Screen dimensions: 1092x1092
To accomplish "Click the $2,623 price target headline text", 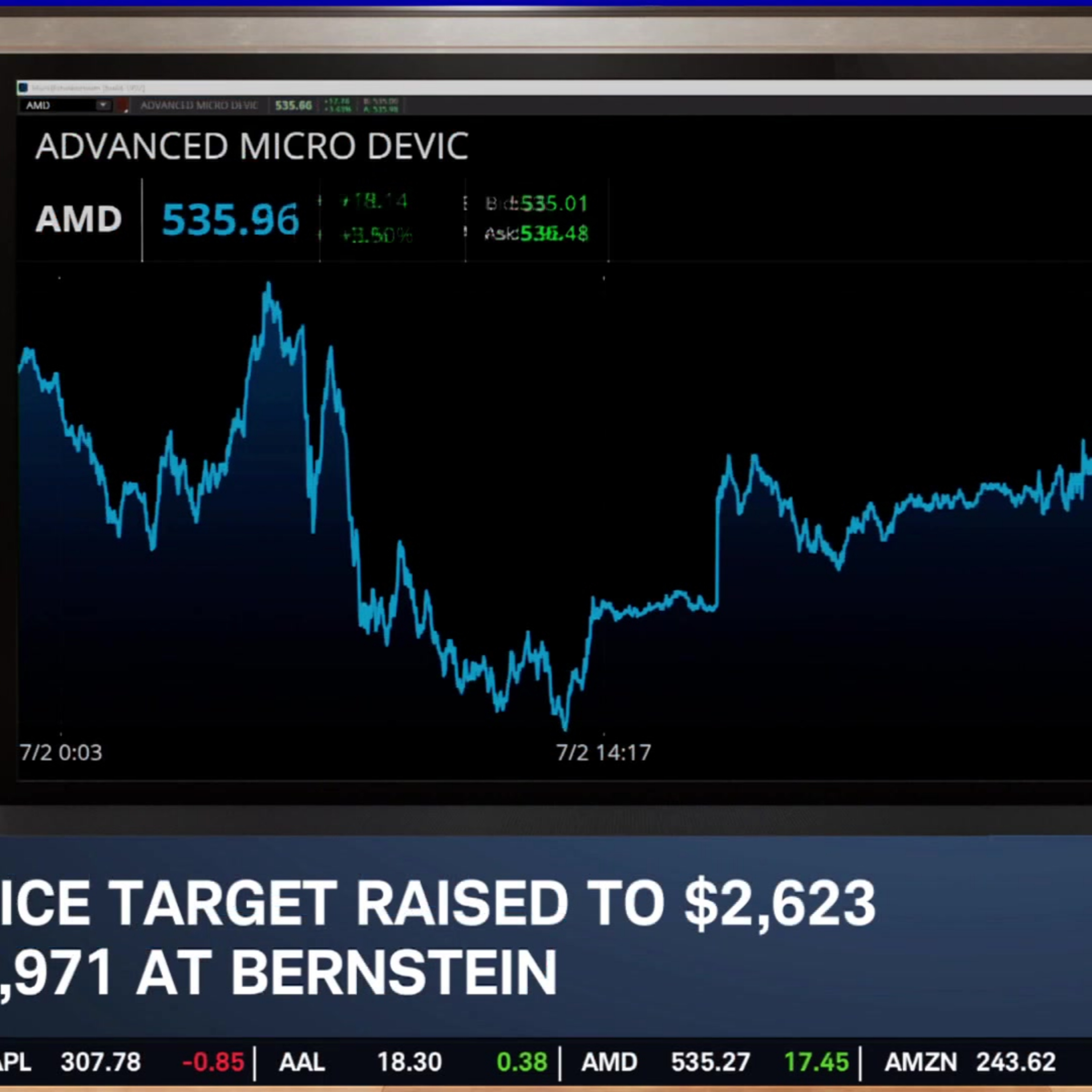I will pyautogui.click(x=780, y=904).
